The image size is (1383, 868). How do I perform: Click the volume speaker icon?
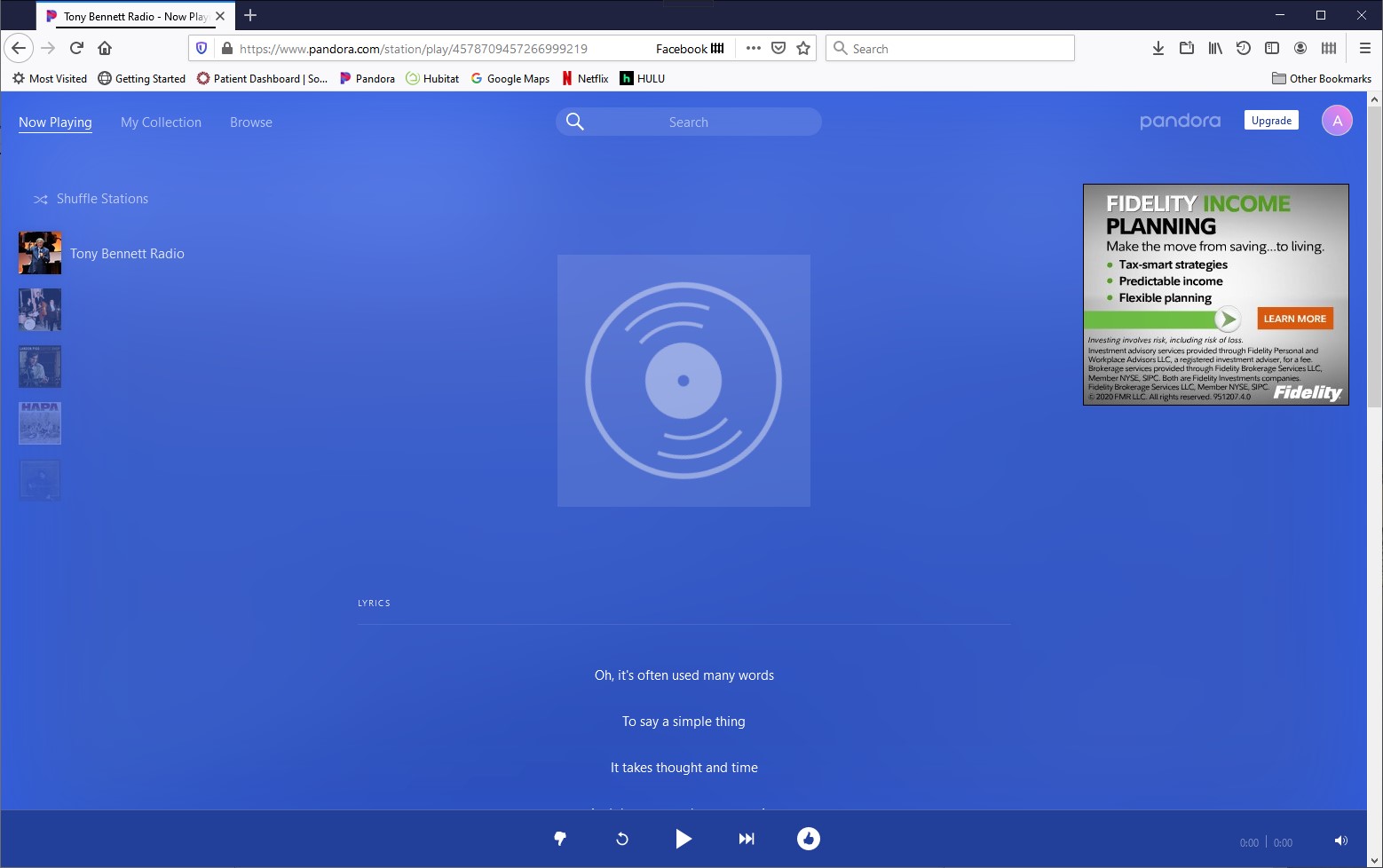click(x=1341, y=840)
